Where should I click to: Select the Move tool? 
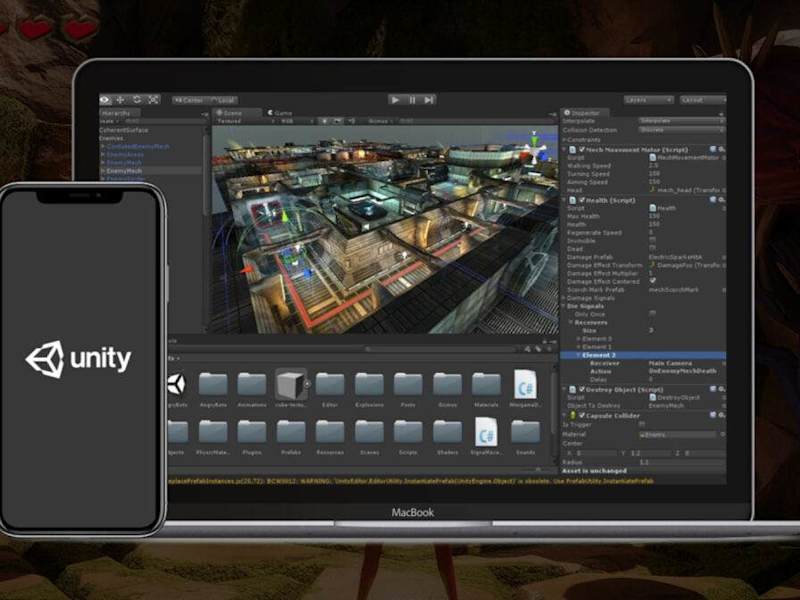point(121,100)
